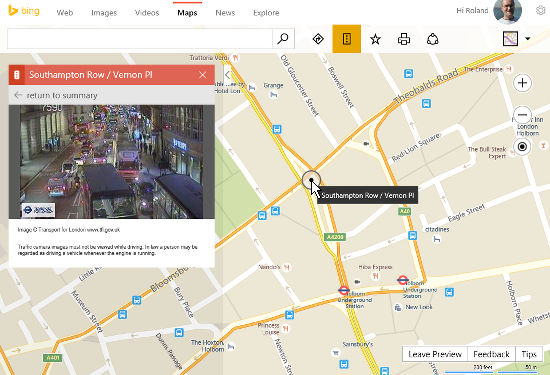
Task: Click the share icon in toolbar
Action: pyautogui.click(x=432, y=39)
